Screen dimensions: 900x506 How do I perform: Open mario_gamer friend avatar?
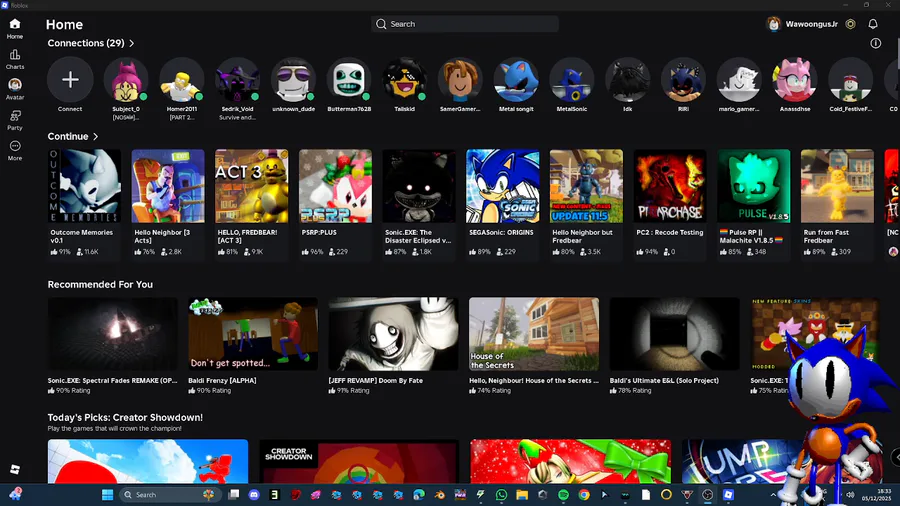tap(739, 80)
